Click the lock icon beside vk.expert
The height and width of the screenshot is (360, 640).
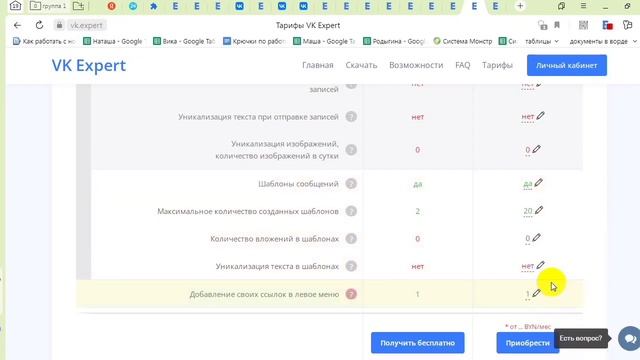coord(59,25)
